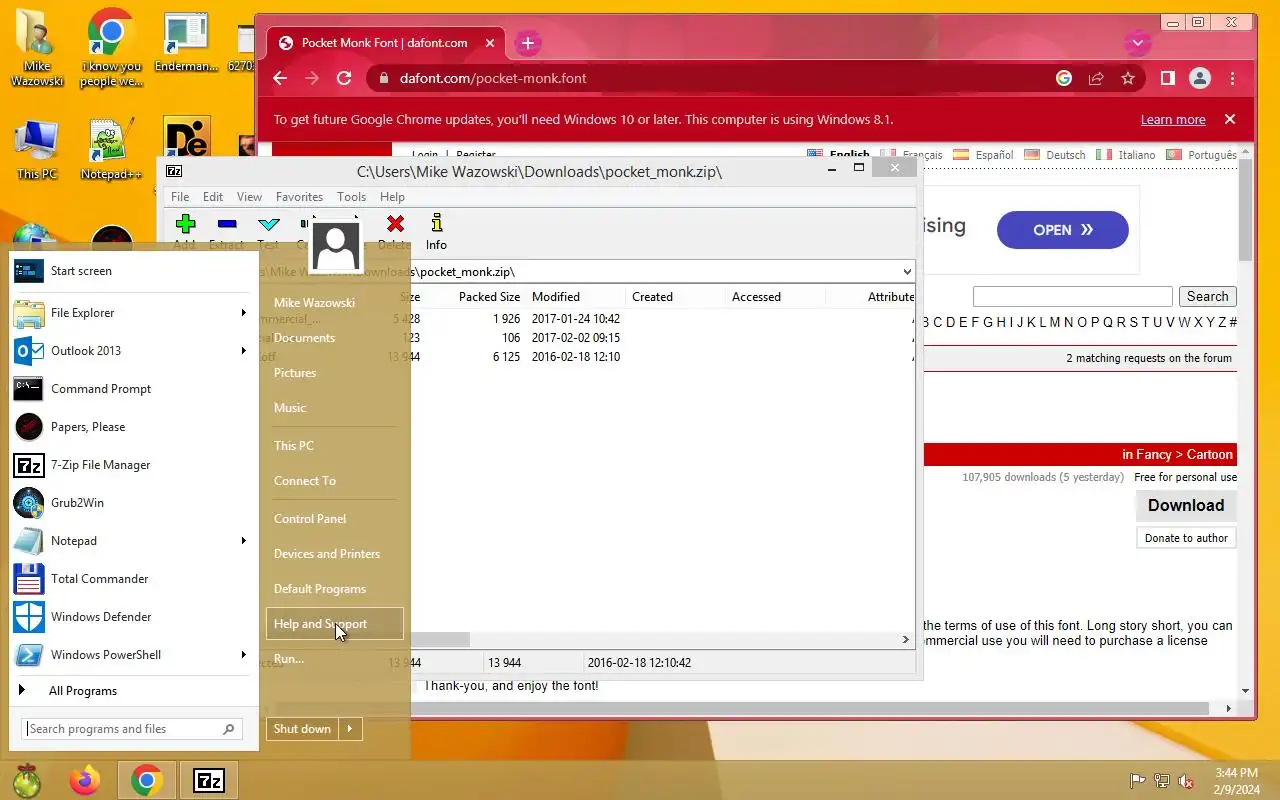Expand Notepad submenu arrow
Image resolution: width=1280 pixels, height=800 pixels.
pos(243,541)
